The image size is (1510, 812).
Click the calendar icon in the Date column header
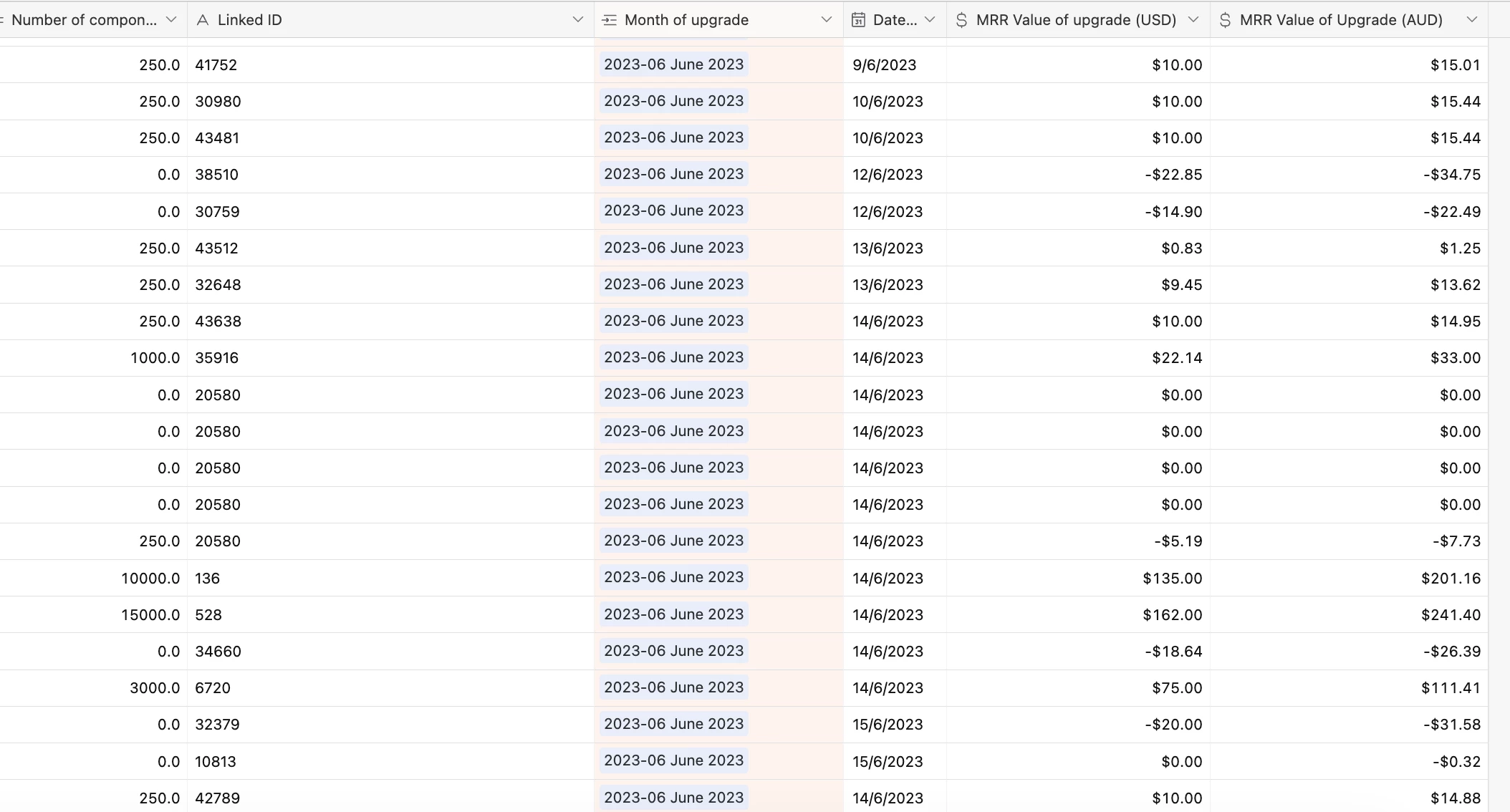857,20
